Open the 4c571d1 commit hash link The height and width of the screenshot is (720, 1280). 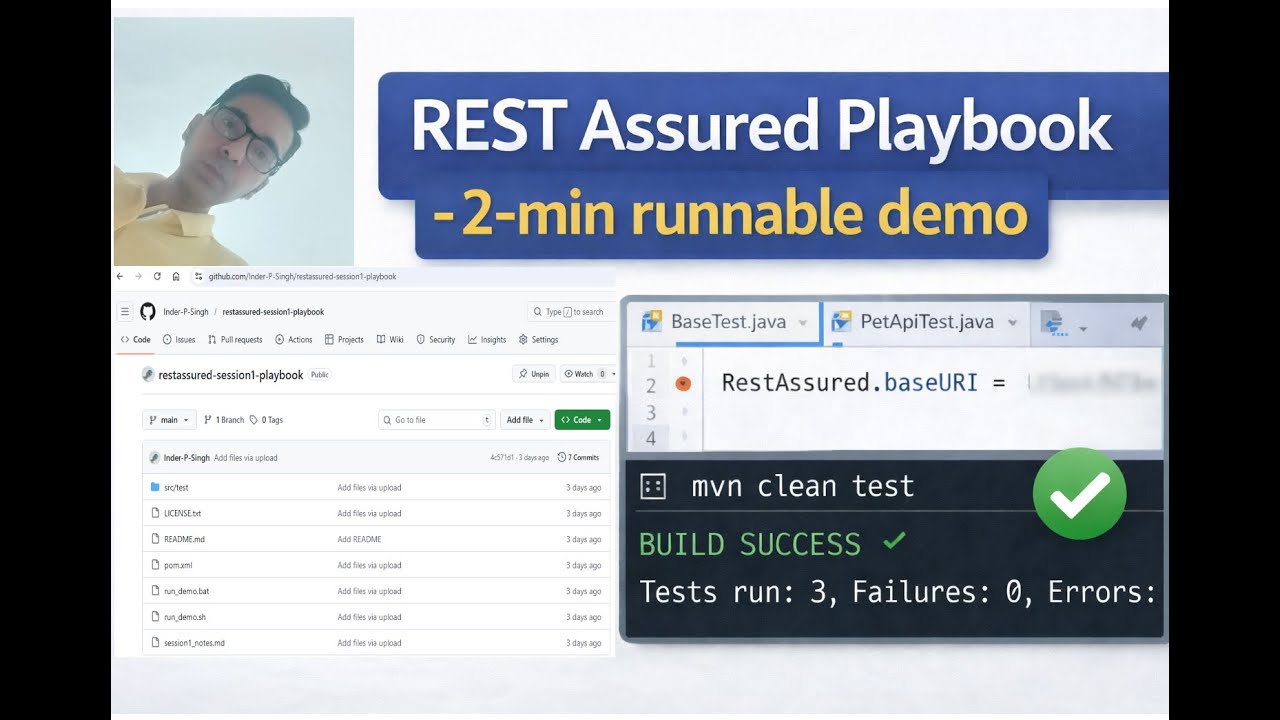pyautogui.click(x=502, y=458)
